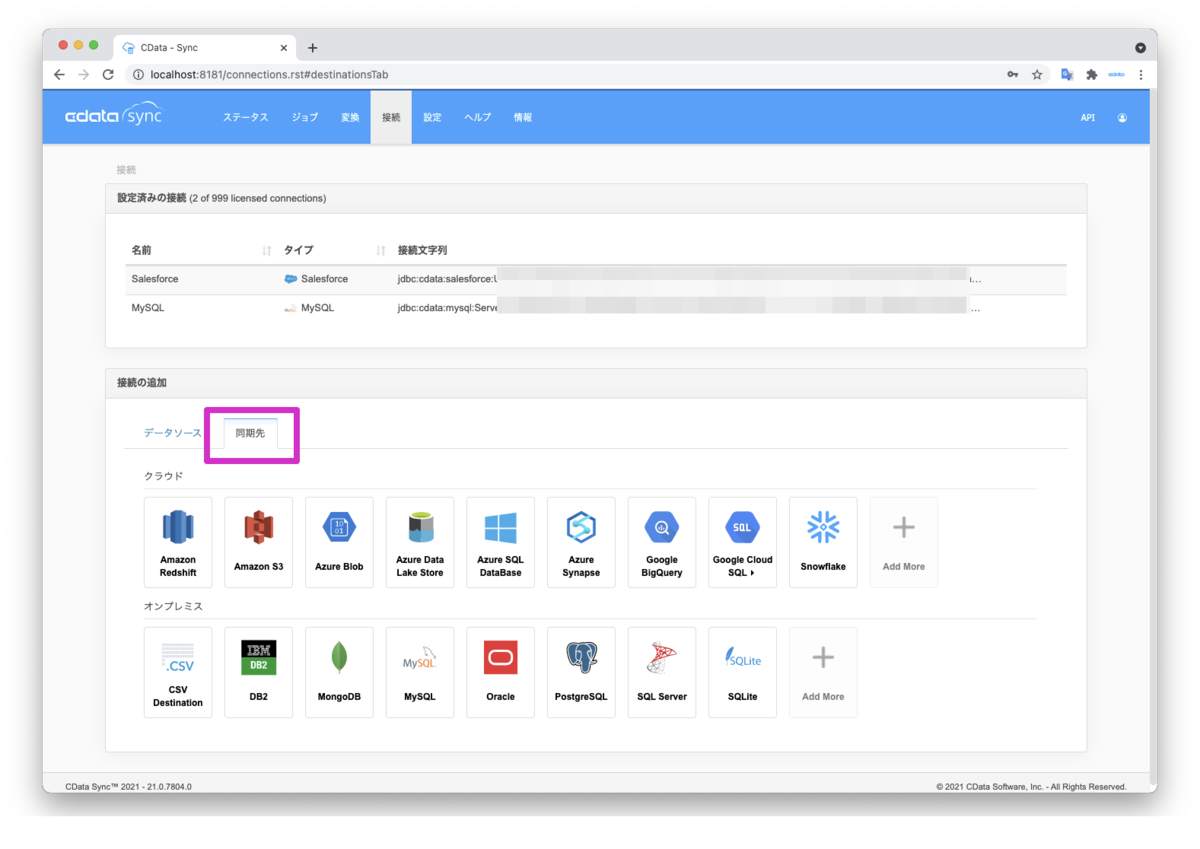Image resolution: width=1200 pixels, height=849 pixels.
Task: Open the Google Translate extension icon
Action: (x=1067, y=75)
